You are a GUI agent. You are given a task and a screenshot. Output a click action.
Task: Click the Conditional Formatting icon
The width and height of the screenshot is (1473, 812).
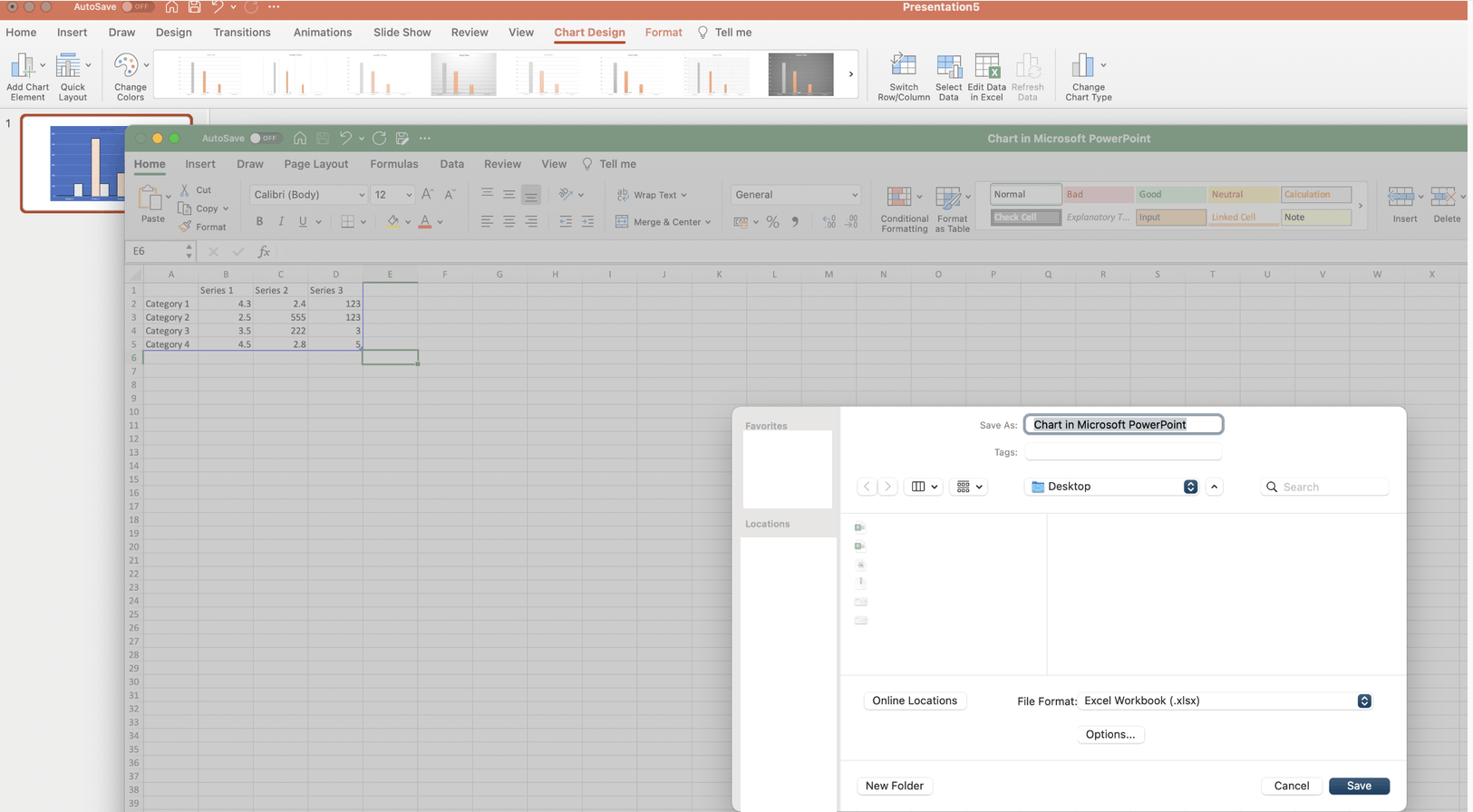click(899, 198)
